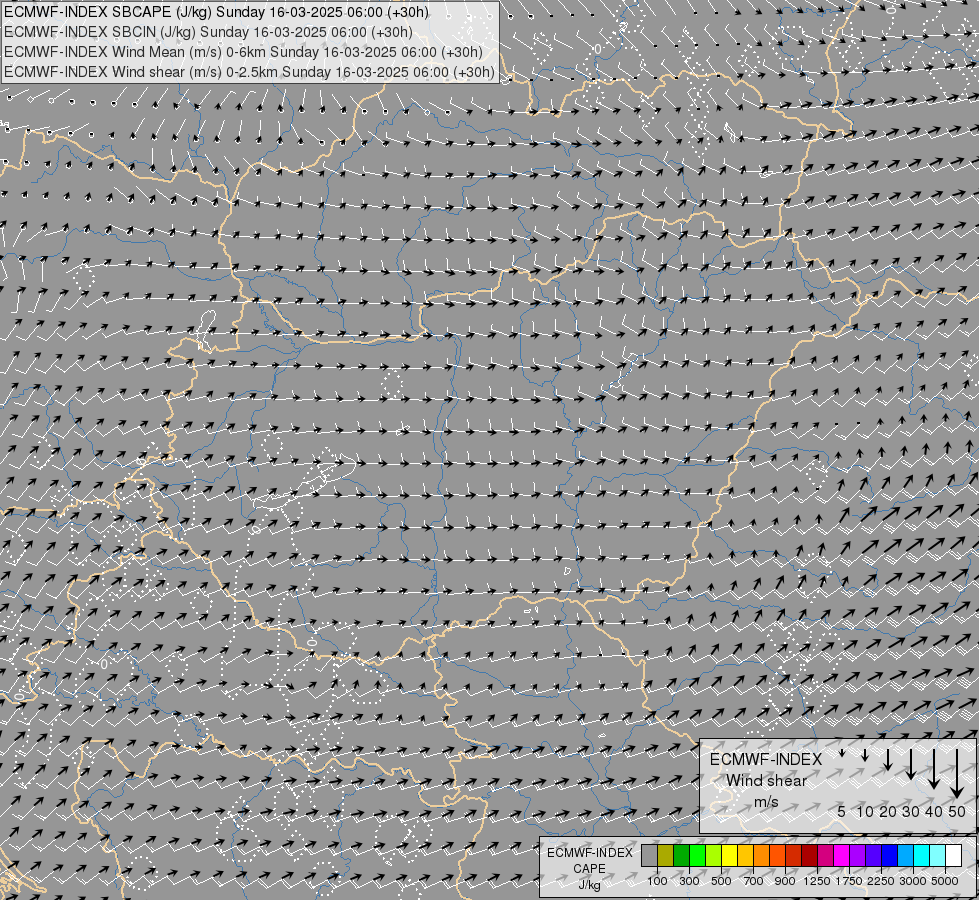Viewport: 979px width, 900px height.
Task: Click the 50 label in wind shear legend
Action: (x=957, y=812)
